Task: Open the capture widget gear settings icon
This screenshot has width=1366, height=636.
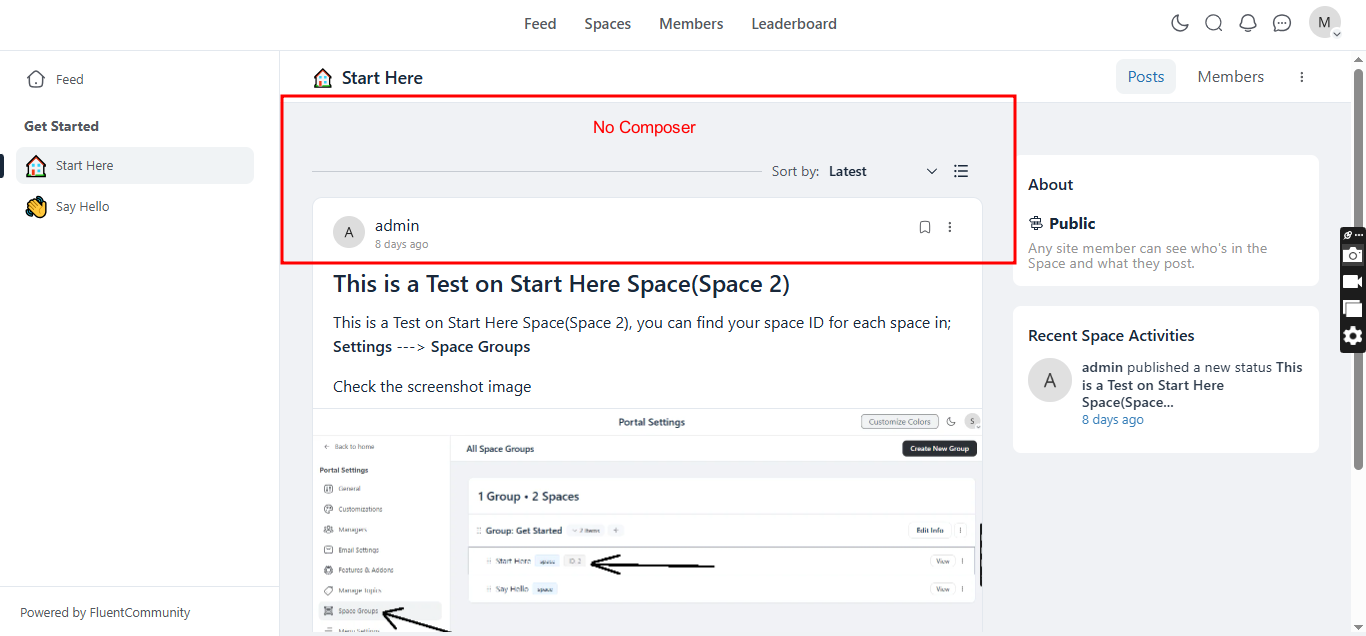Action: point(1353,336)
